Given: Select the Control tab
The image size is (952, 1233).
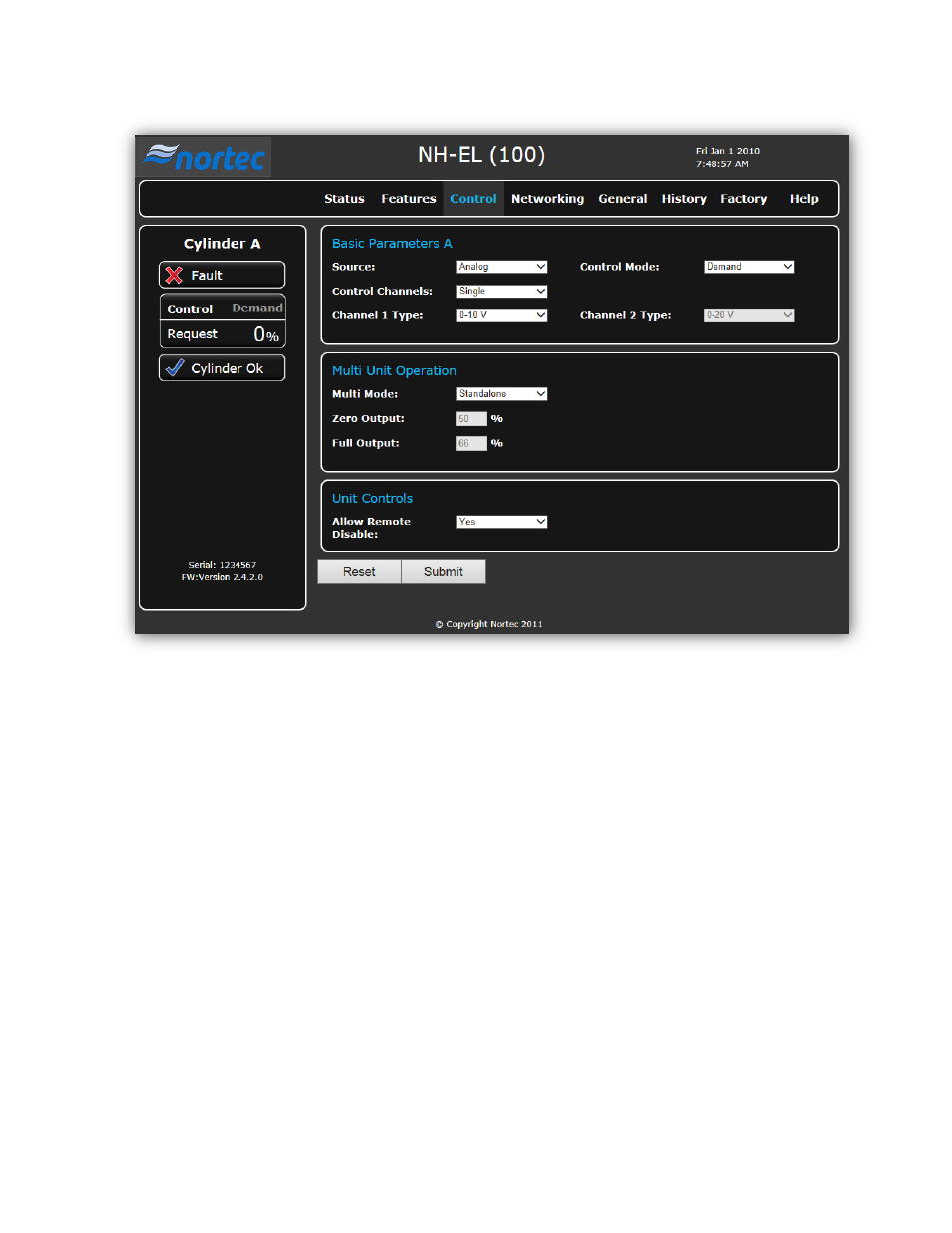Looking at the screenshot, I should pyautogui.click(x=473, y=199).
